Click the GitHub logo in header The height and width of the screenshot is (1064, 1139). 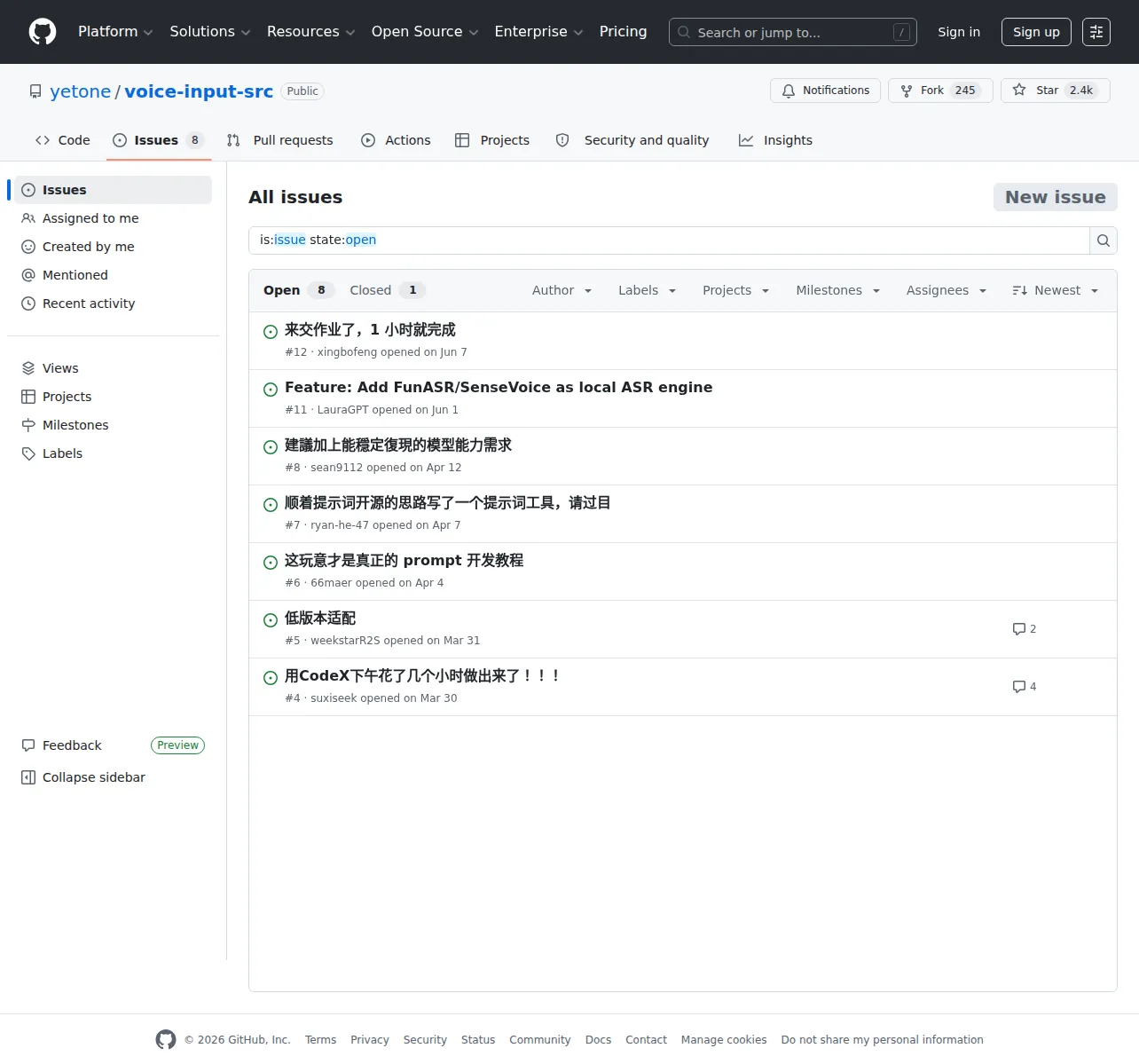coord(43,32)
